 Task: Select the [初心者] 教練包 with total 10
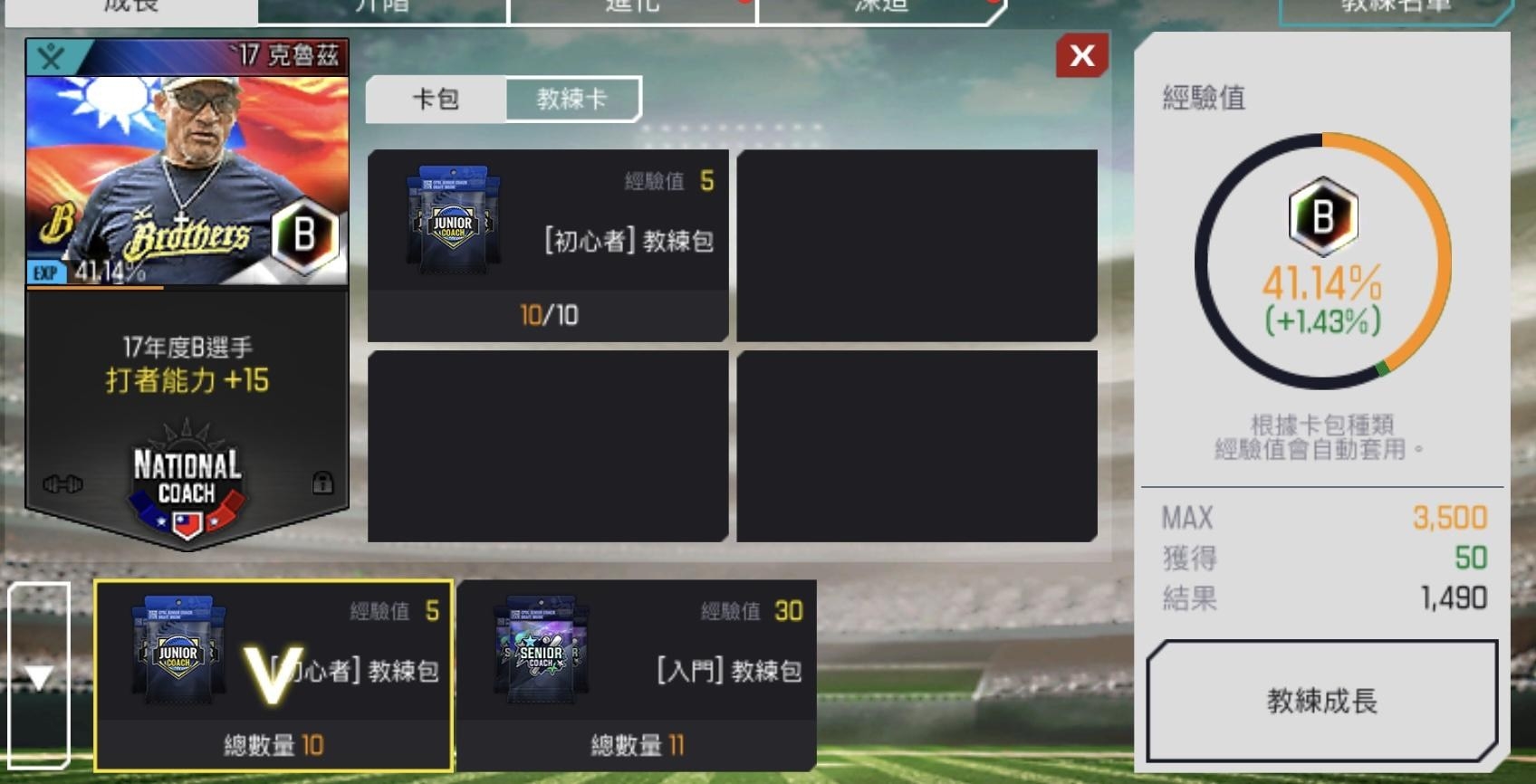click(x=274, y=675)
